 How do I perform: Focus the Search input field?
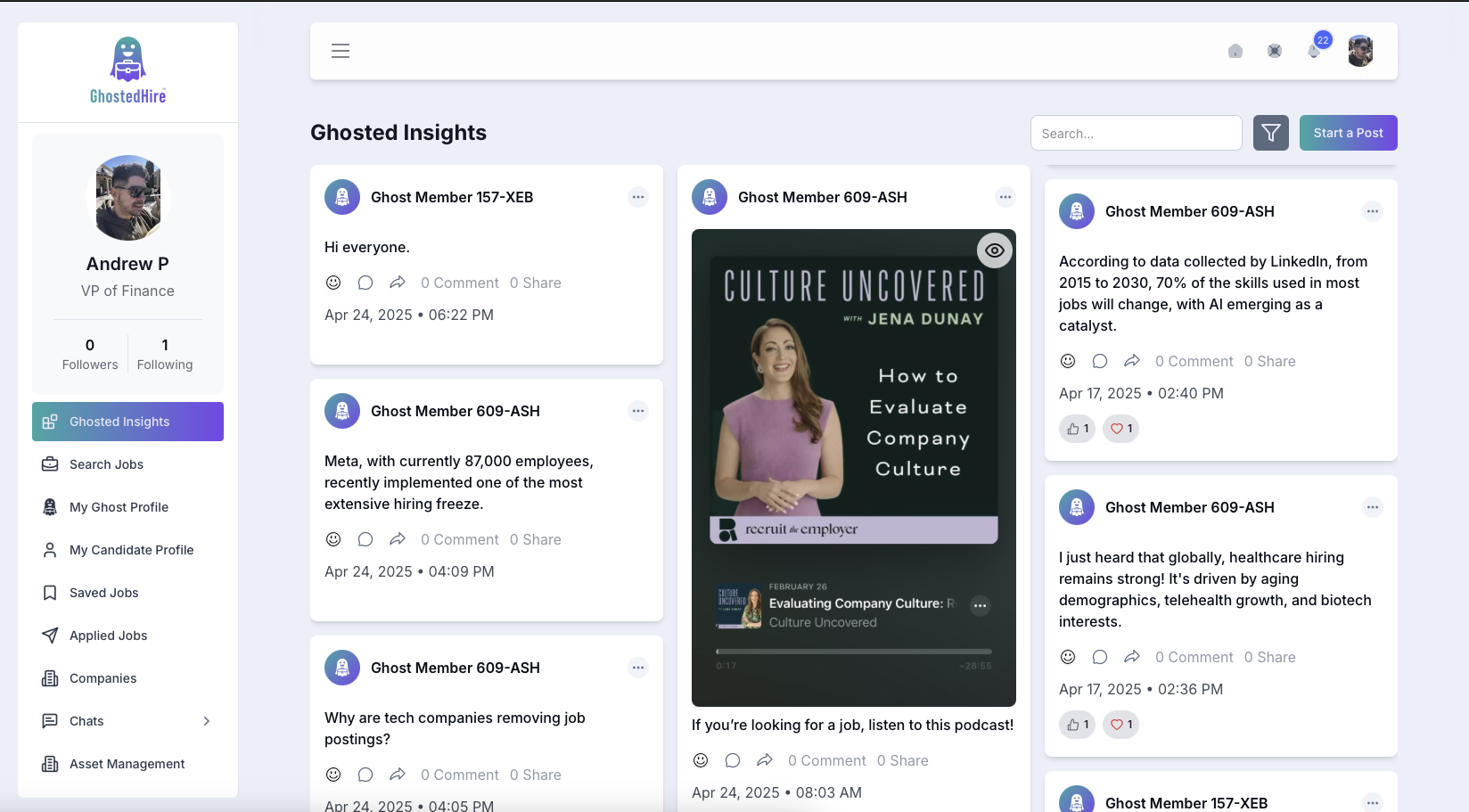point(1137,133)
